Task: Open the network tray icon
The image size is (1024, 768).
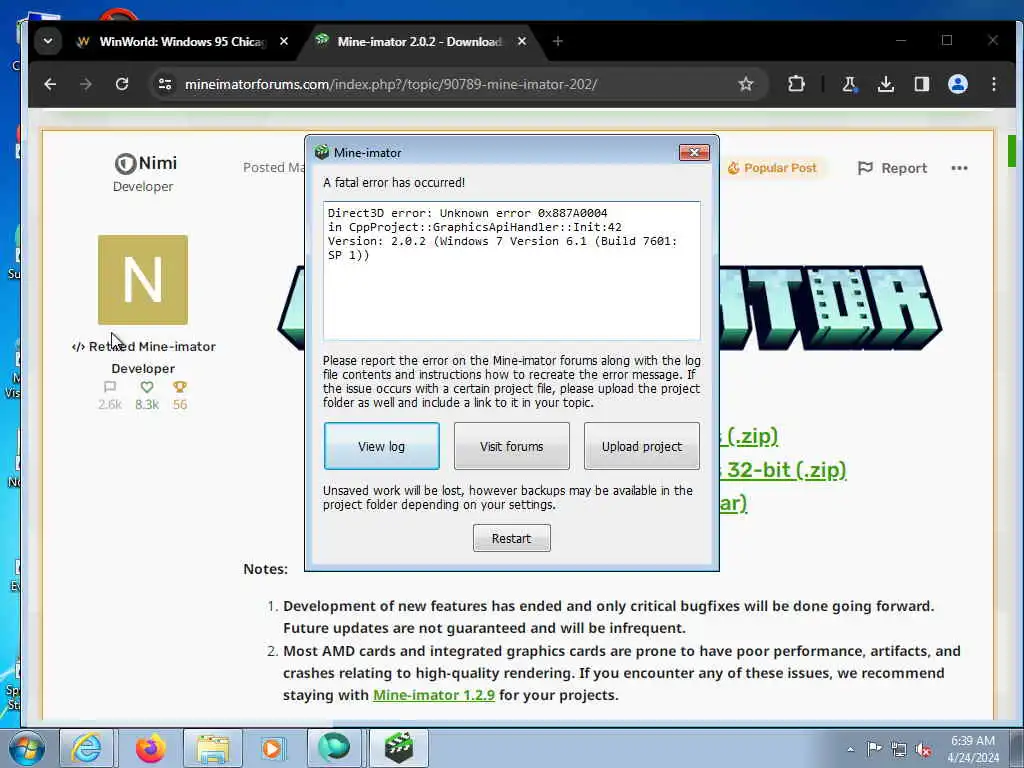Action: coord(899,749)
